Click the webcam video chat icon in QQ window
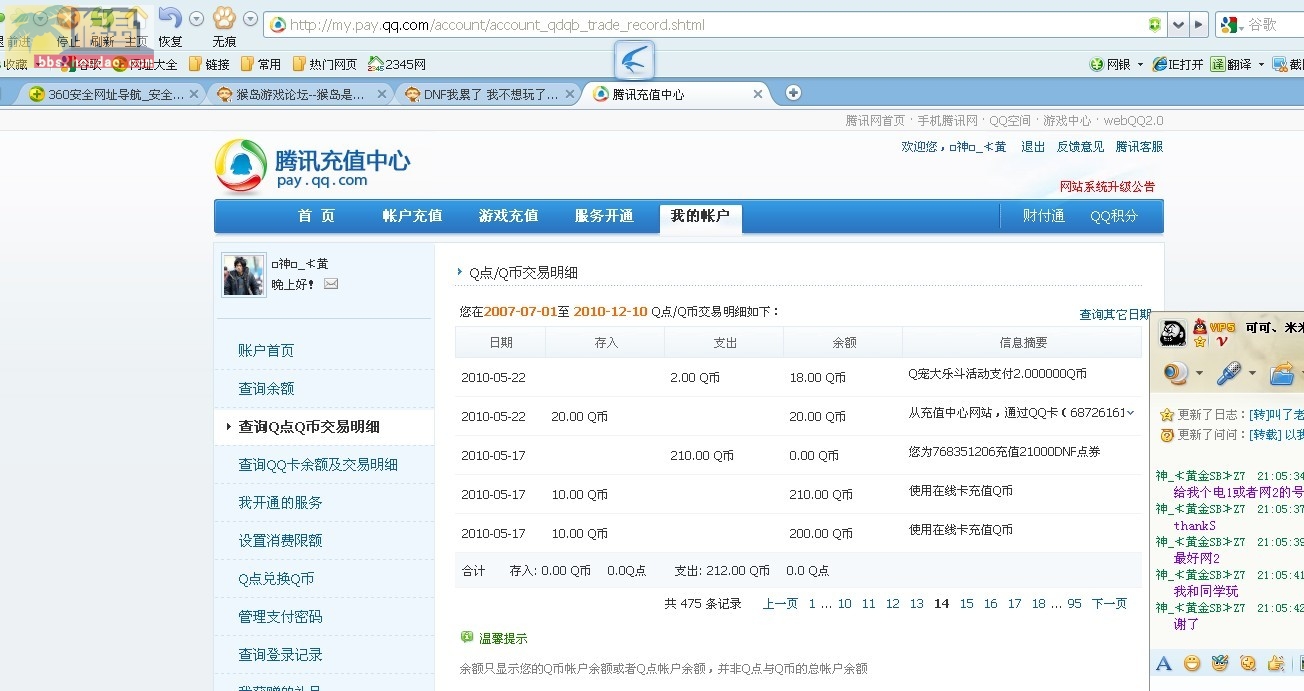This screenshot has width=1304, height=691. click(x=1176, y=374)
